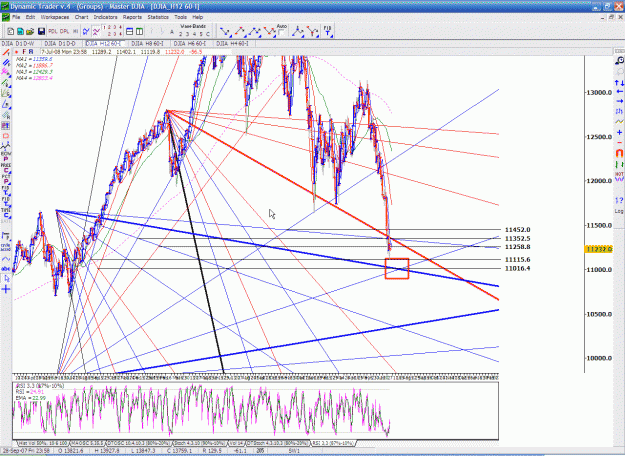Select the zigzag swing tool in sidebar
The width and height of the screenshot is (625, 456).
click(x=6, y=147)
